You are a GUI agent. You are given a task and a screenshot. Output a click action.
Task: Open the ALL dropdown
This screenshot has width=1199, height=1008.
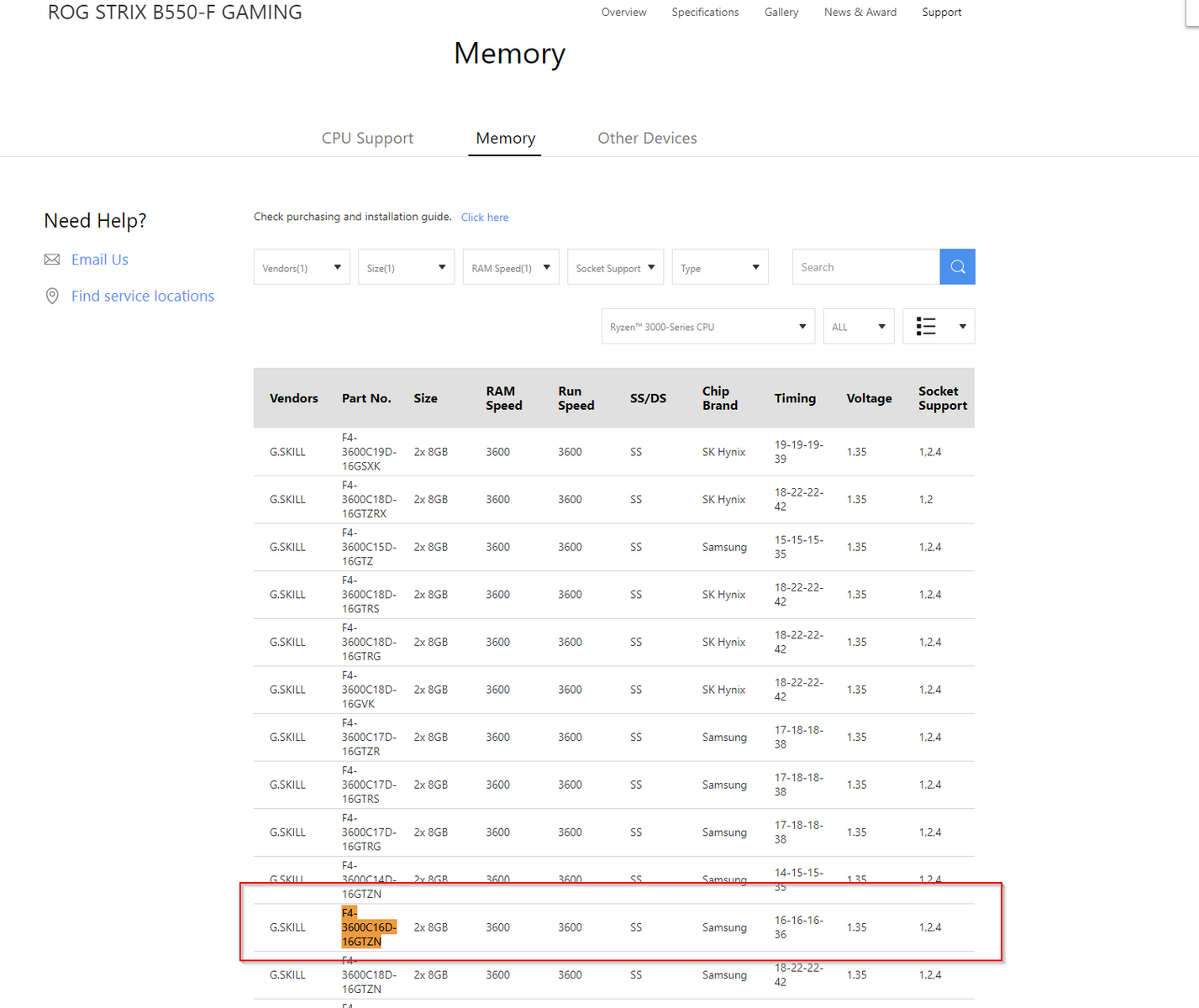click(859, 327)
